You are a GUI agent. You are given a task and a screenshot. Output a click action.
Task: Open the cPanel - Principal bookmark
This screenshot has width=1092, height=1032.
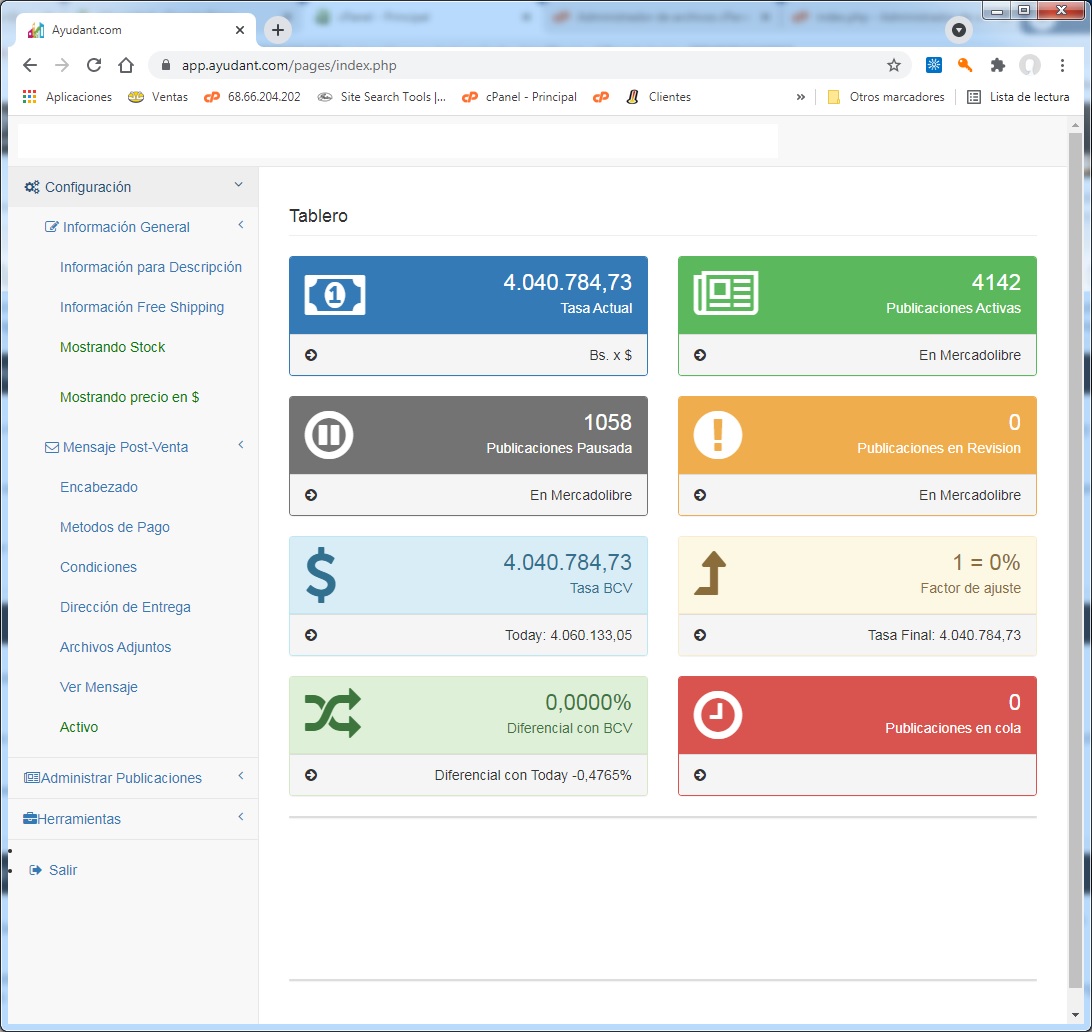tap(519, 97)
